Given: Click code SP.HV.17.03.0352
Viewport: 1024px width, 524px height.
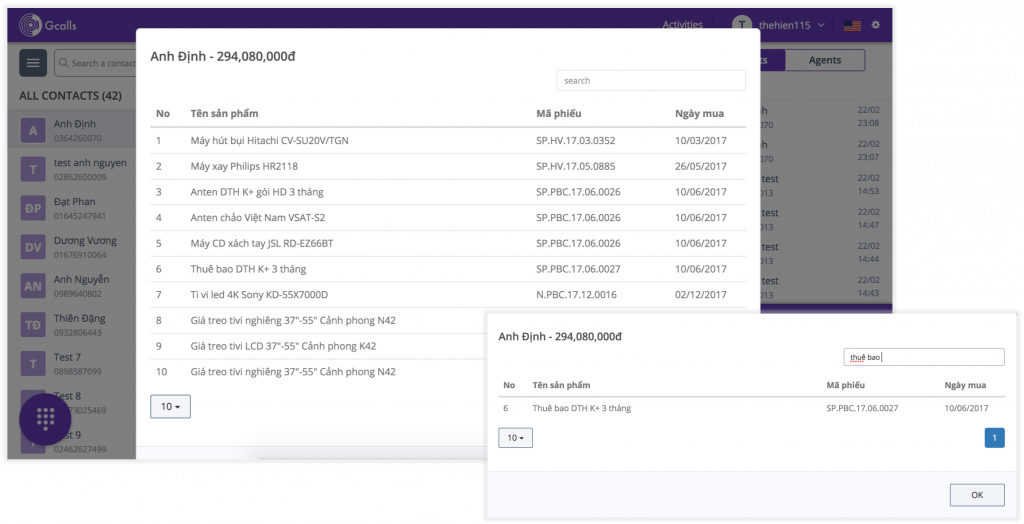Looking at the screenshot, I should [x=575, y=140].
